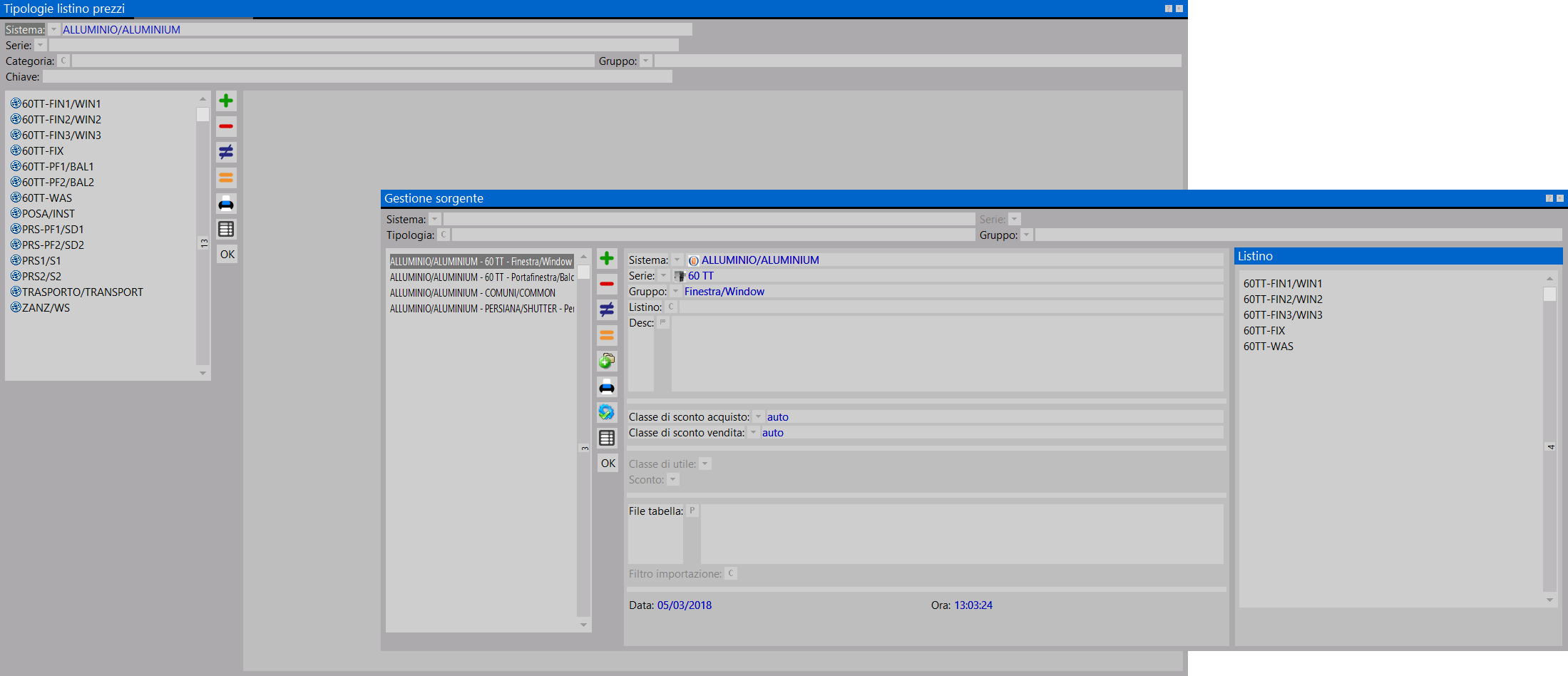The height and width of the screenshot is (676, 1568).
Task: Print from Gestione sorgente toolbar
Action: 607,387
